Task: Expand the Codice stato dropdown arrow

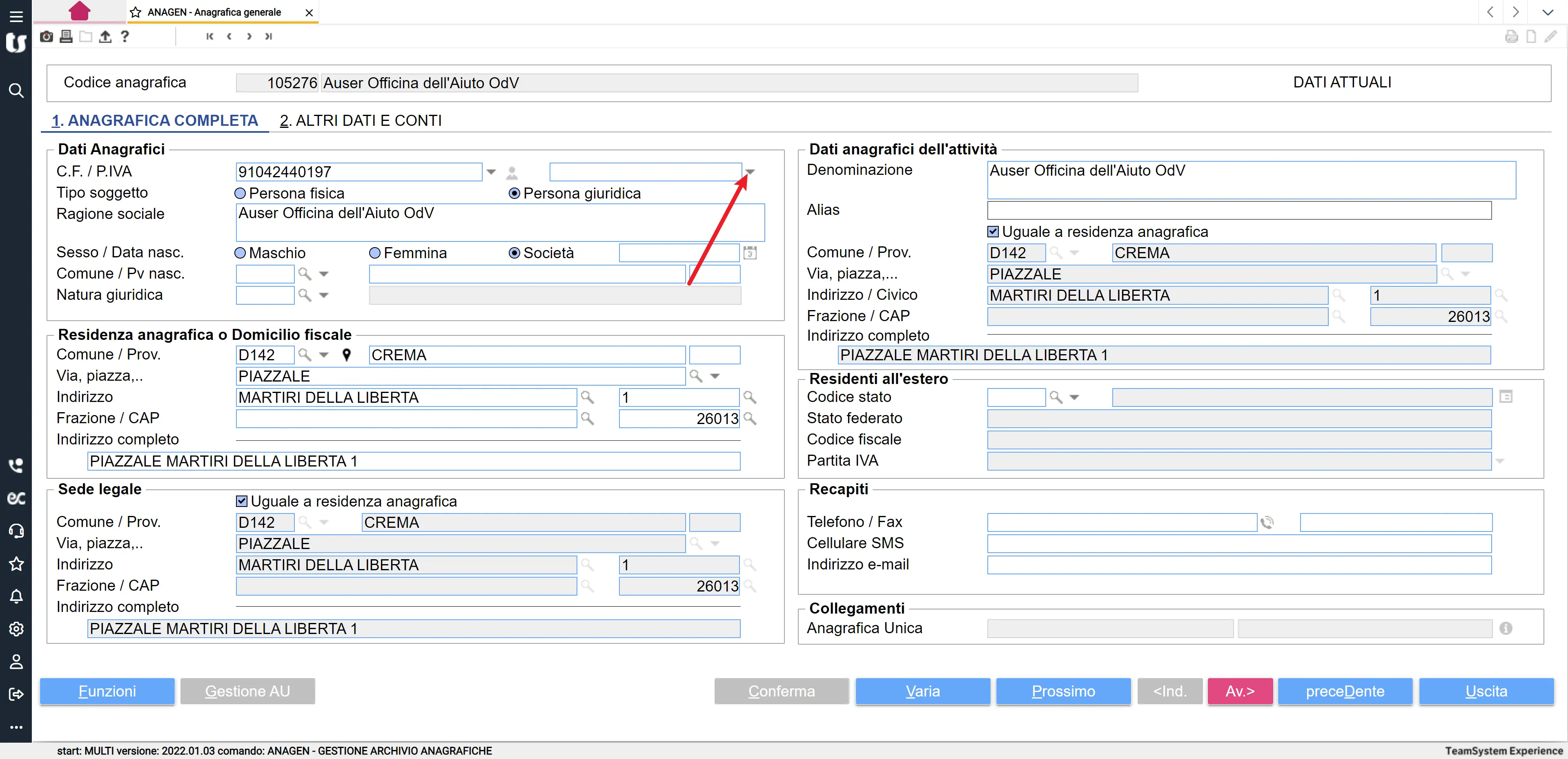Action: [1074, 398]
